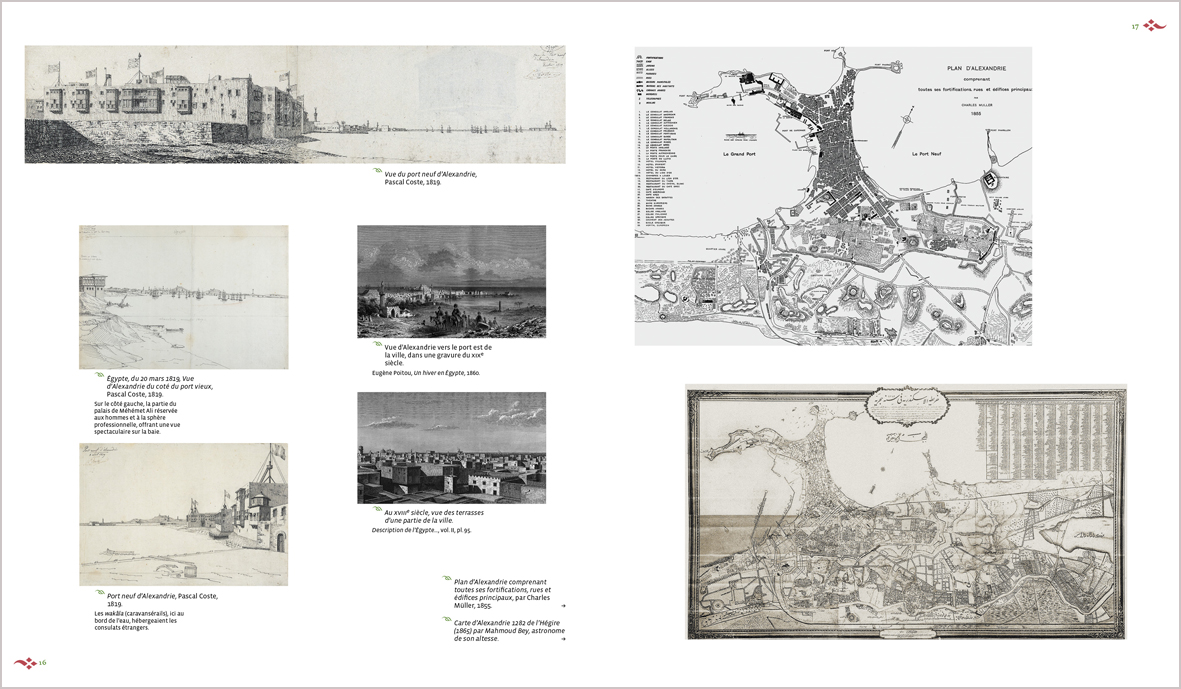Open the panoramic drawing of the port neuf fortress

pos(295,104)
